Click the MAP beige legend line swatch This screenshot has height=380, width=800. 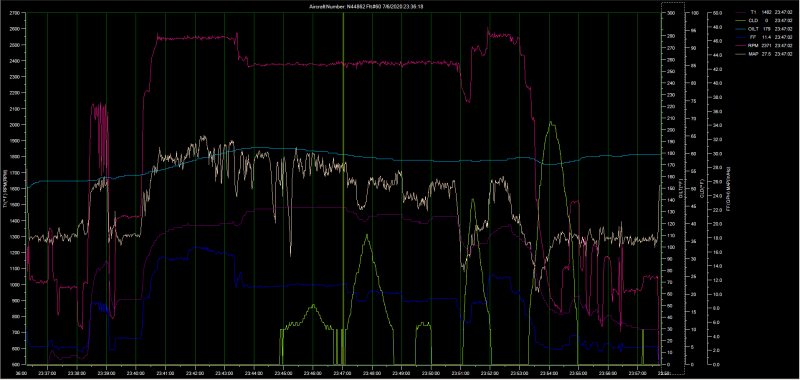[x=740, y=54]
